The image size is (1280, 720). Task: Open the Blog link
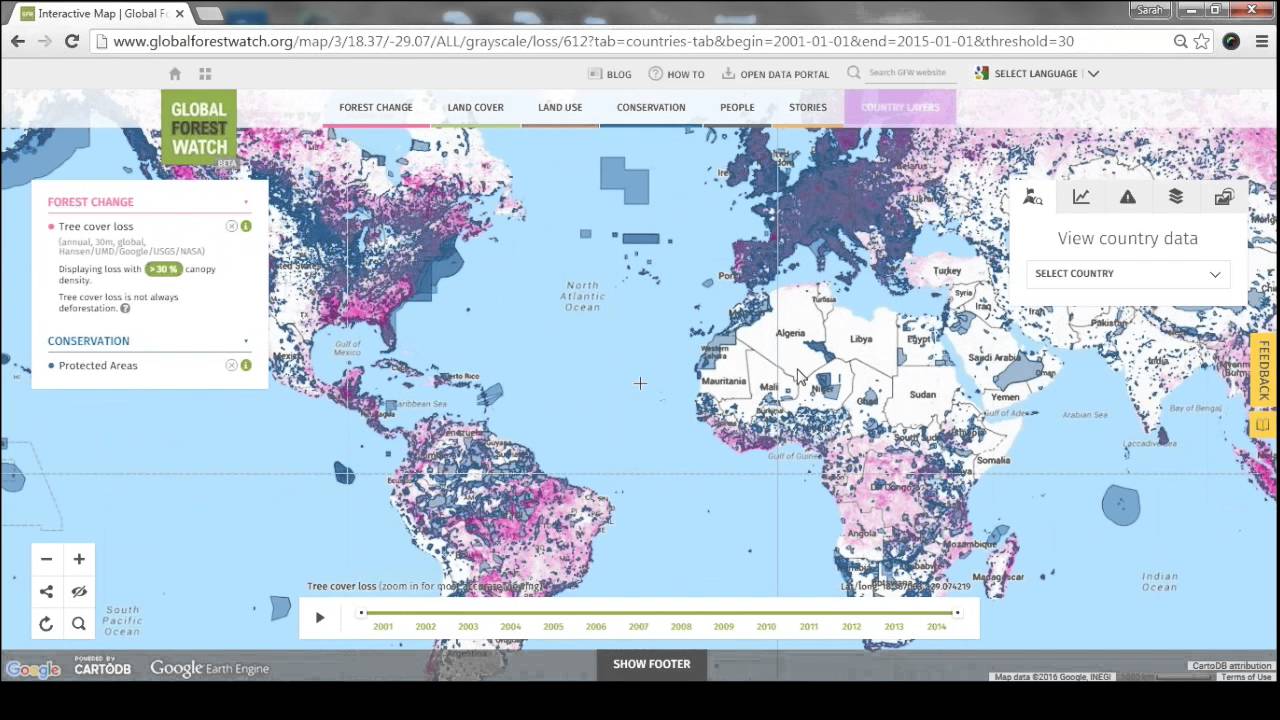pyautogui.click(x=610, y=74)
